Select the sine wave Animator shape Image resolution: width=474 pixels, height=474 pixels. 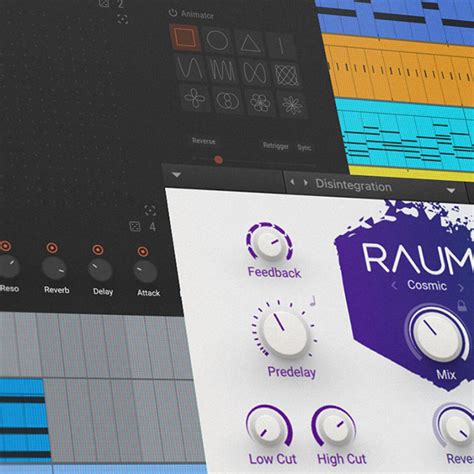click(190, 68)
